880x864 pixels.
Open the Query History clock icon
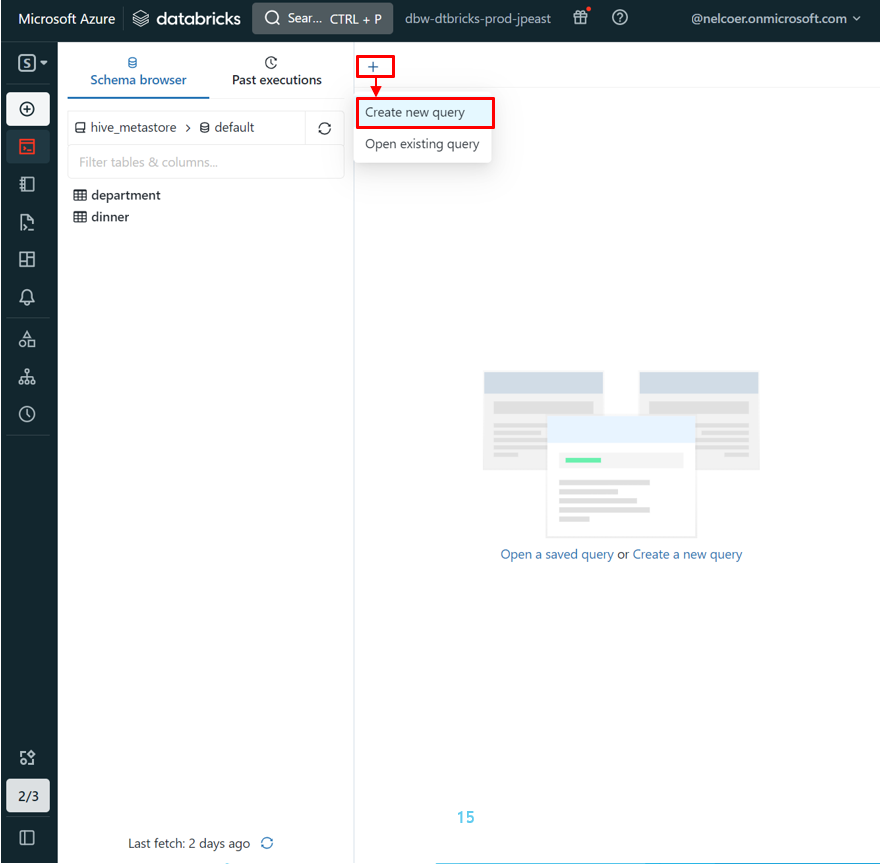point(27,414)
